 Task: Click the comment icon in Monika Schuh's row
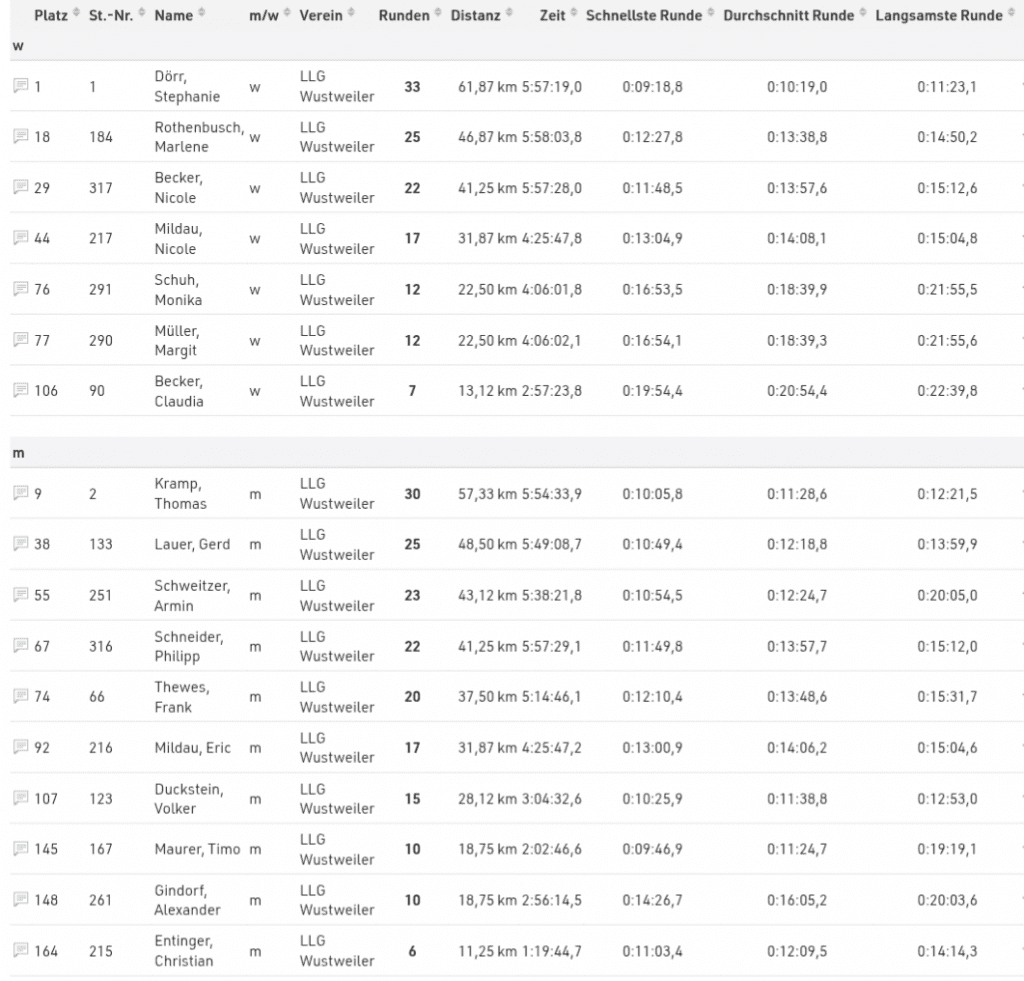click(x=20, y=289)
